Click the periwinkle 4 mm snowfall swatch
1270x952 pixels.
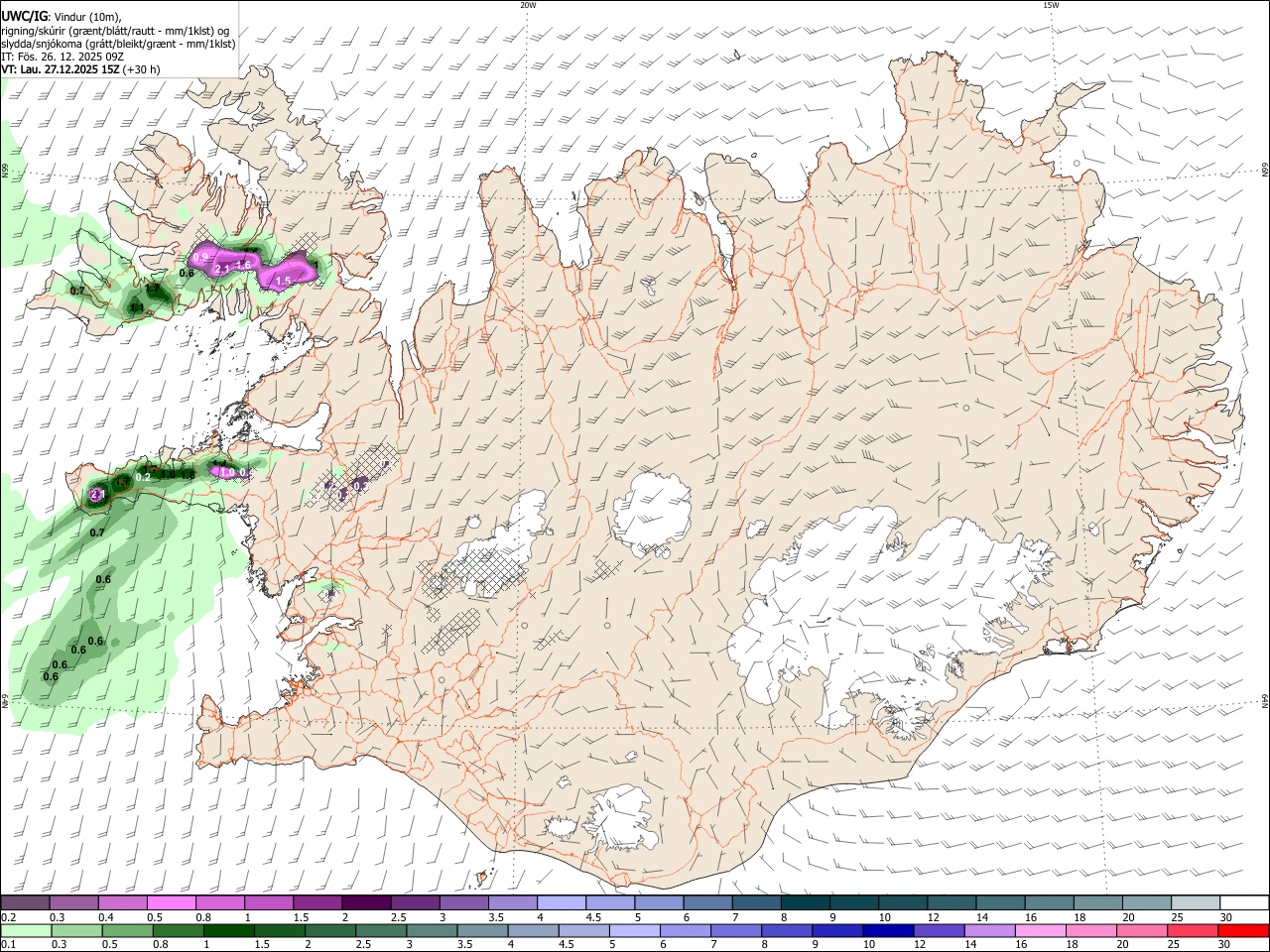click(561, 902)
